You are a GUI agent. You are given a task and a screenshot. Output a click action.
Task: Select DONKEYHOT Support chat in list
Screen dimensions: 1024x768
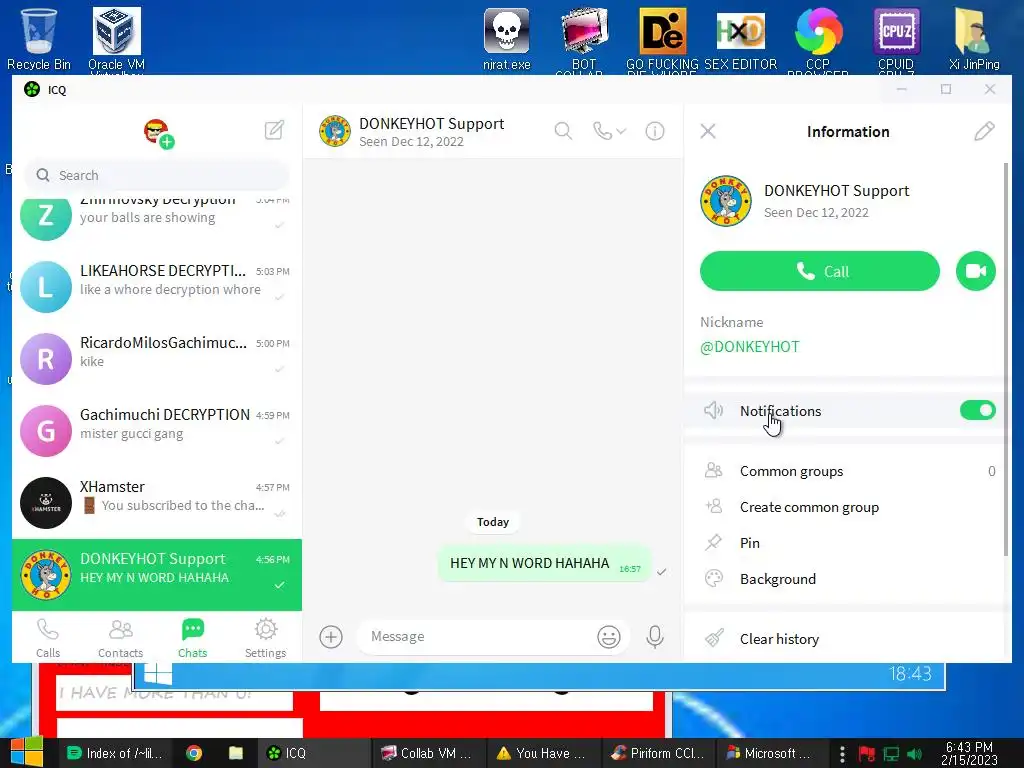tap(157, 575)
